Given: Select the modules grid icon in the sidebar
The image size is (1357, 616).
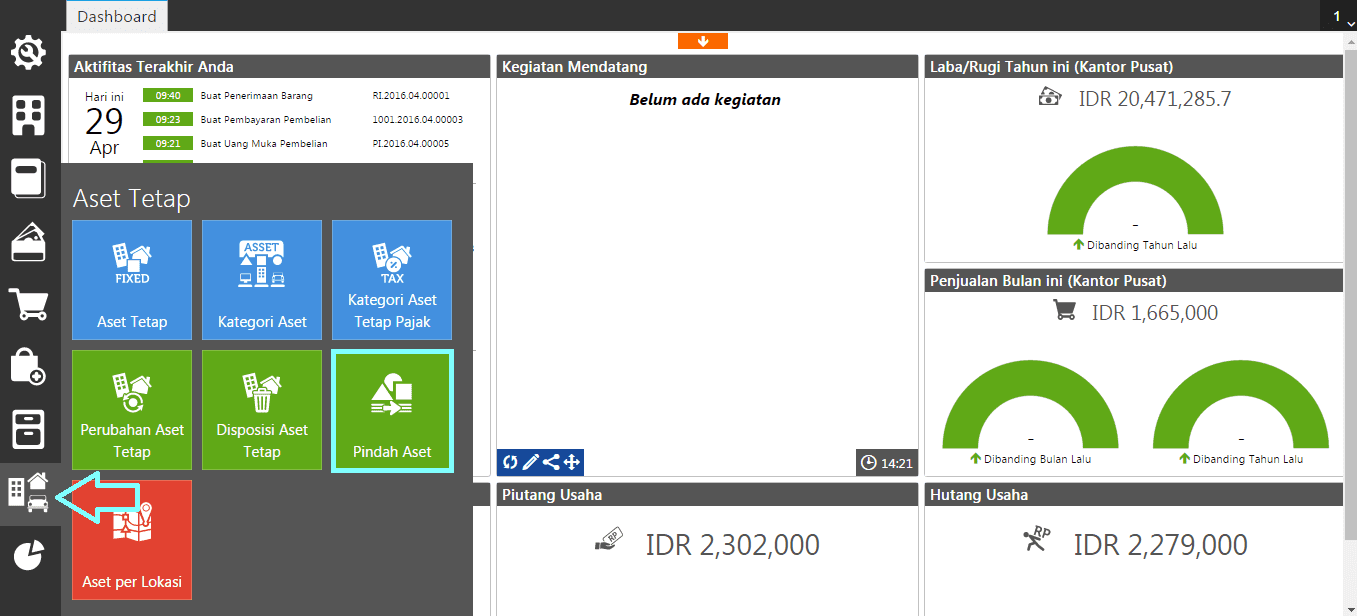Looking at the screenshot, I should pos(29,115).
